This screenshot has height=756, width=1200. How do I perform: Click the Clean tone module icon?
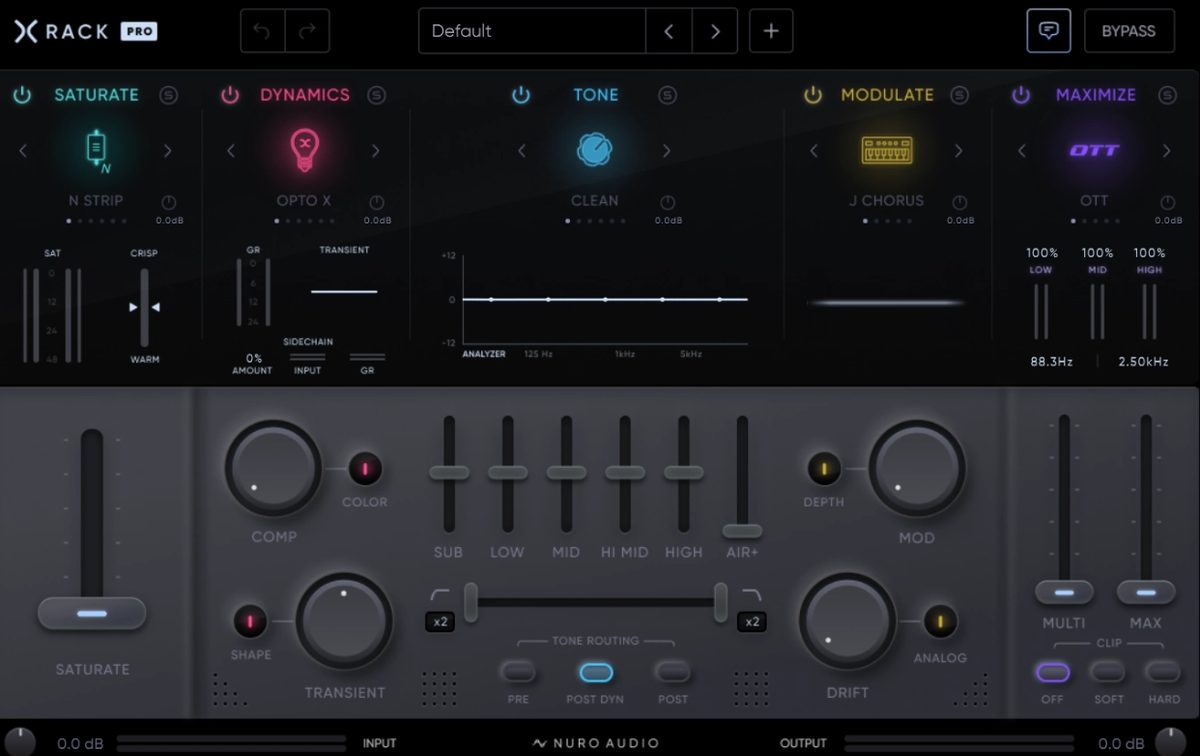click(595, 150)
